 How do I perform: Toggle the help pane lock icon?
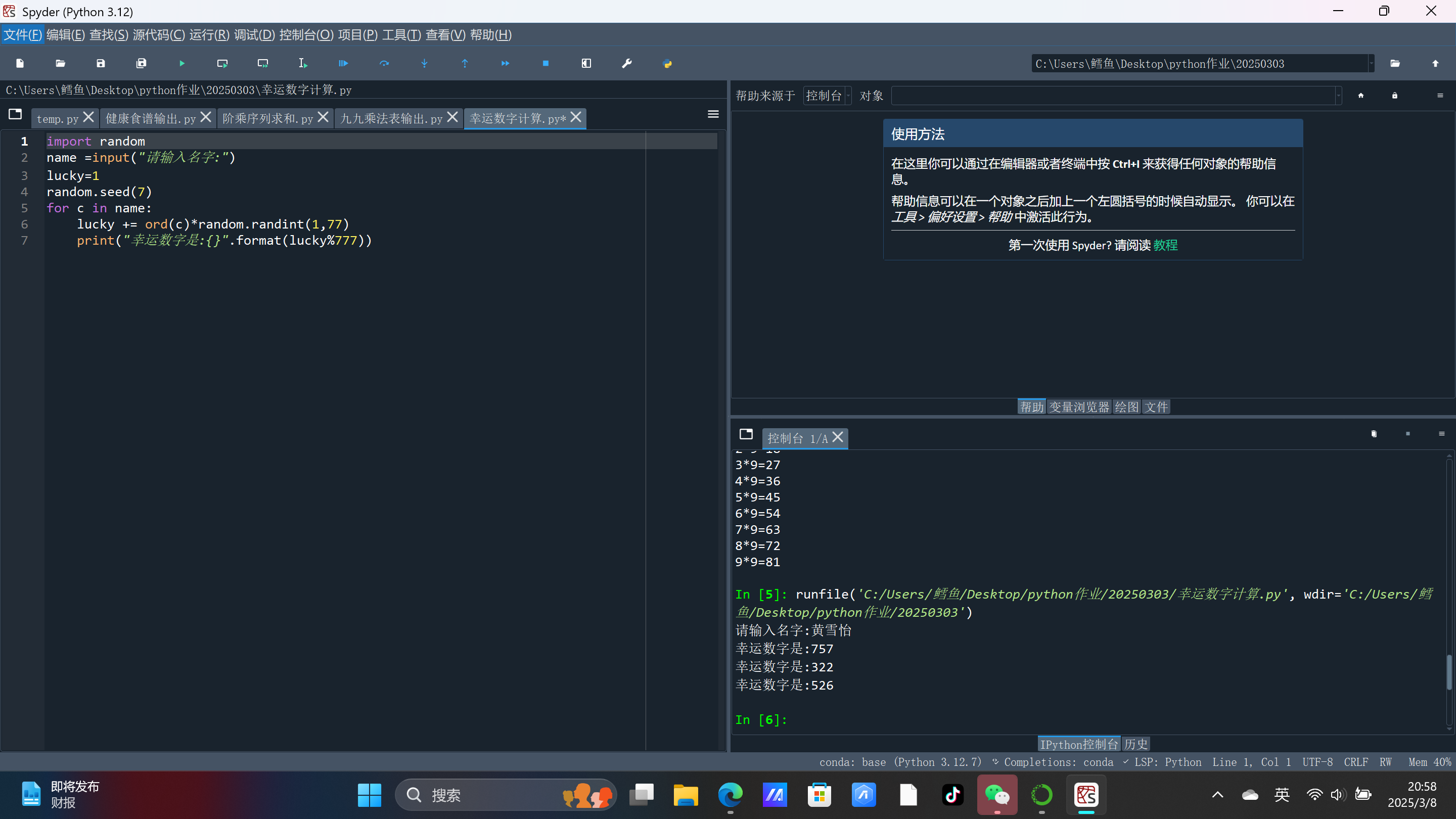pyautogui.click(x=1394, y=96)
